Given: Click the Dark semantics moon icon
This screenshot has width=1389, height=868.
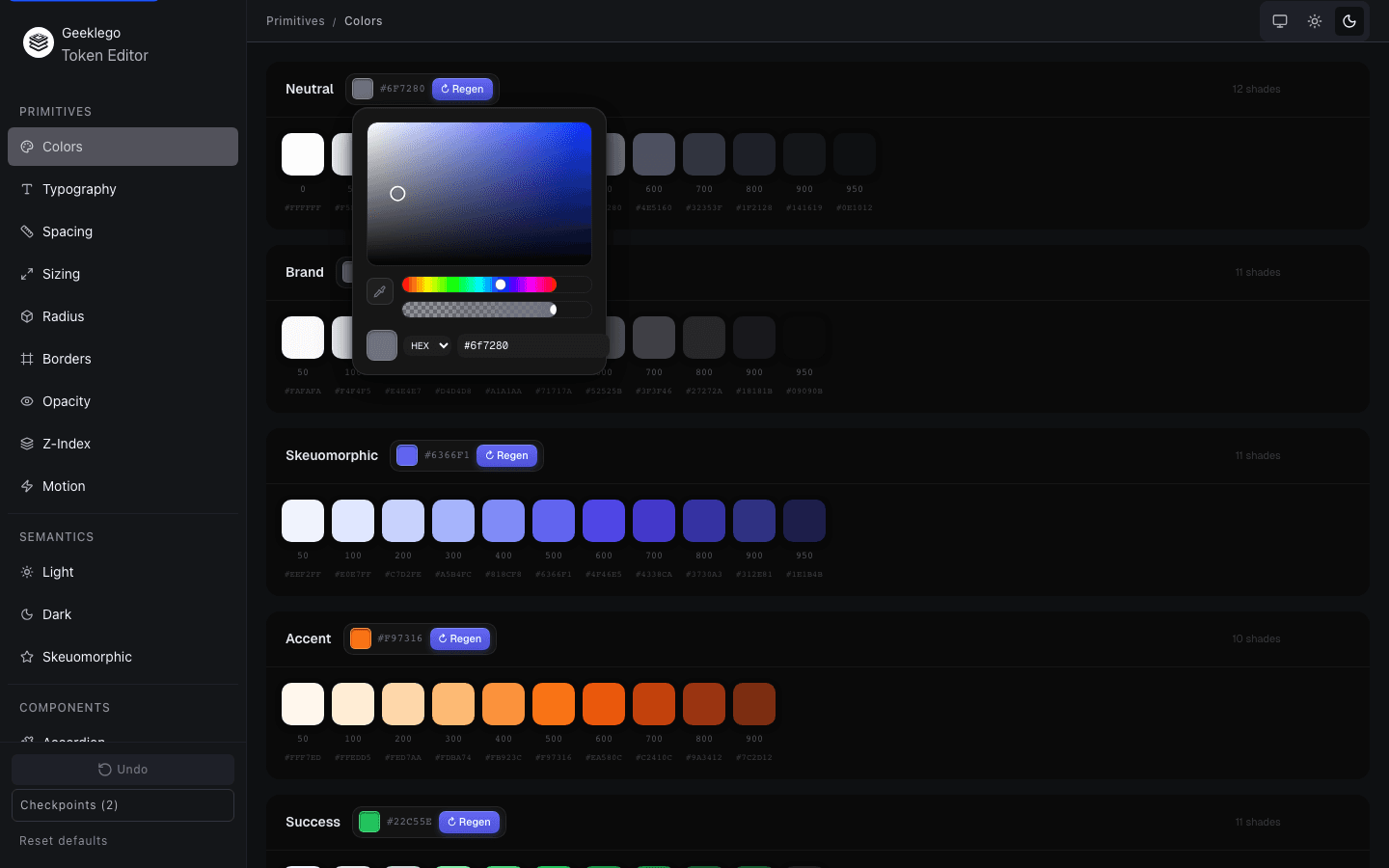Looking at the screenshot, I should pyautogui.click(x=27, y=614).
